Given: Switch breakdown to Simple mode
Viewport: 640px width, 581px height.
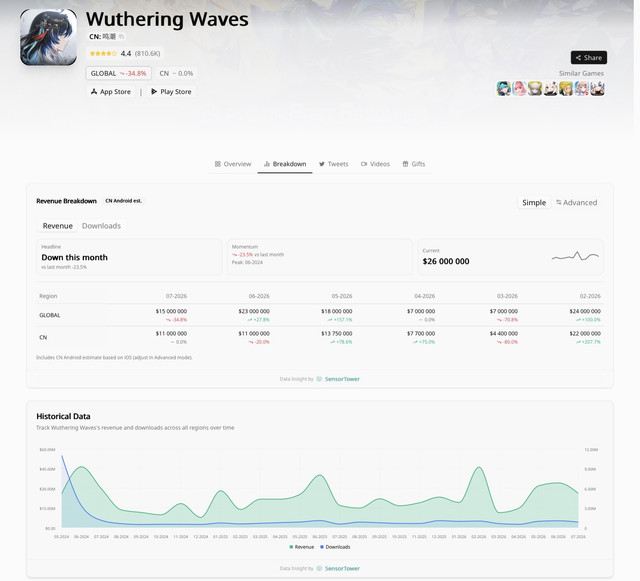Looking at the screenshot, I should (x=534, y=203).
